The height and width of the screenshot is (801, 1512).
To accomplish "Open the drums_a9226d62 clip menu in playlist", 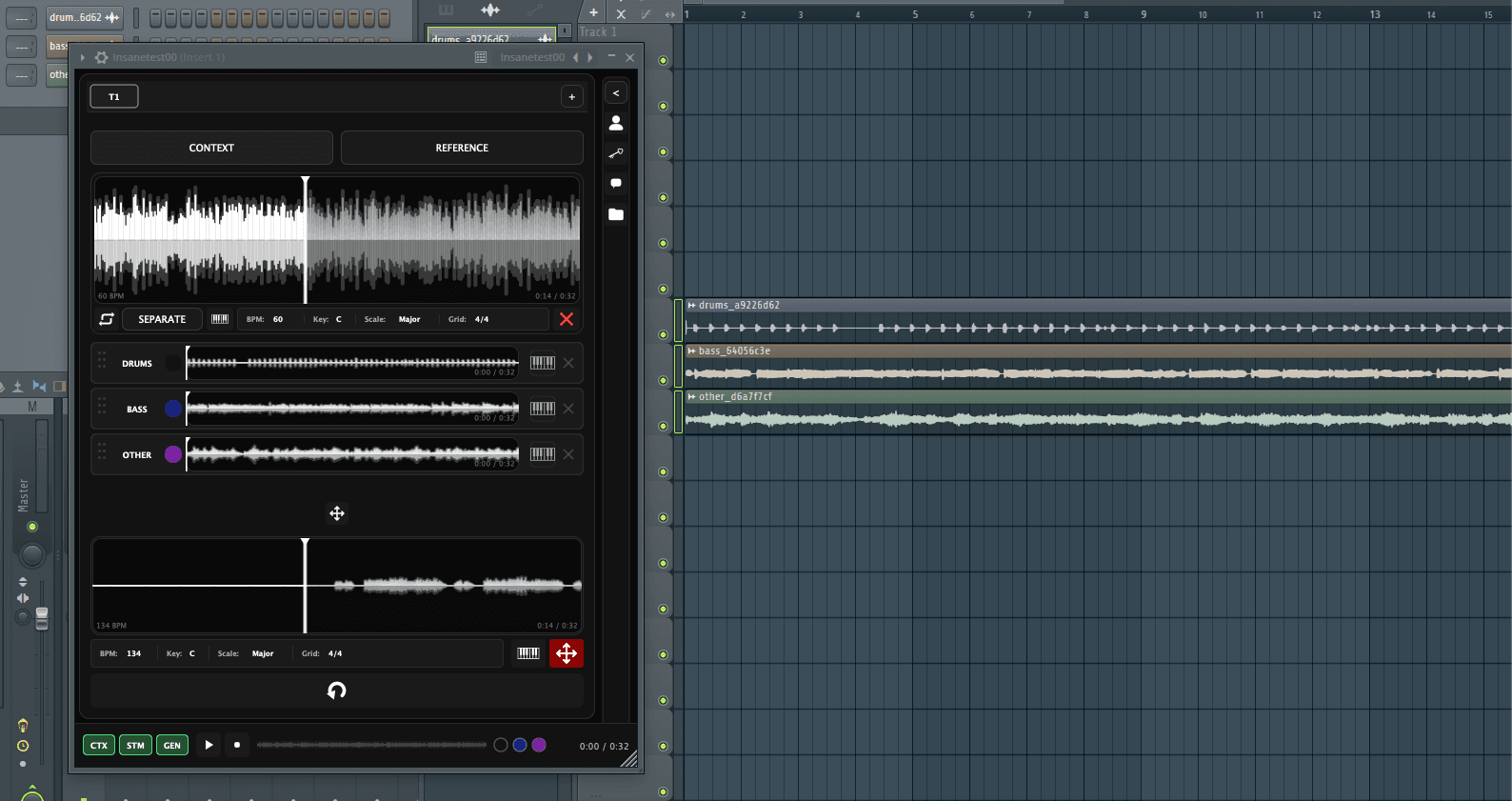I will (691, 305).
